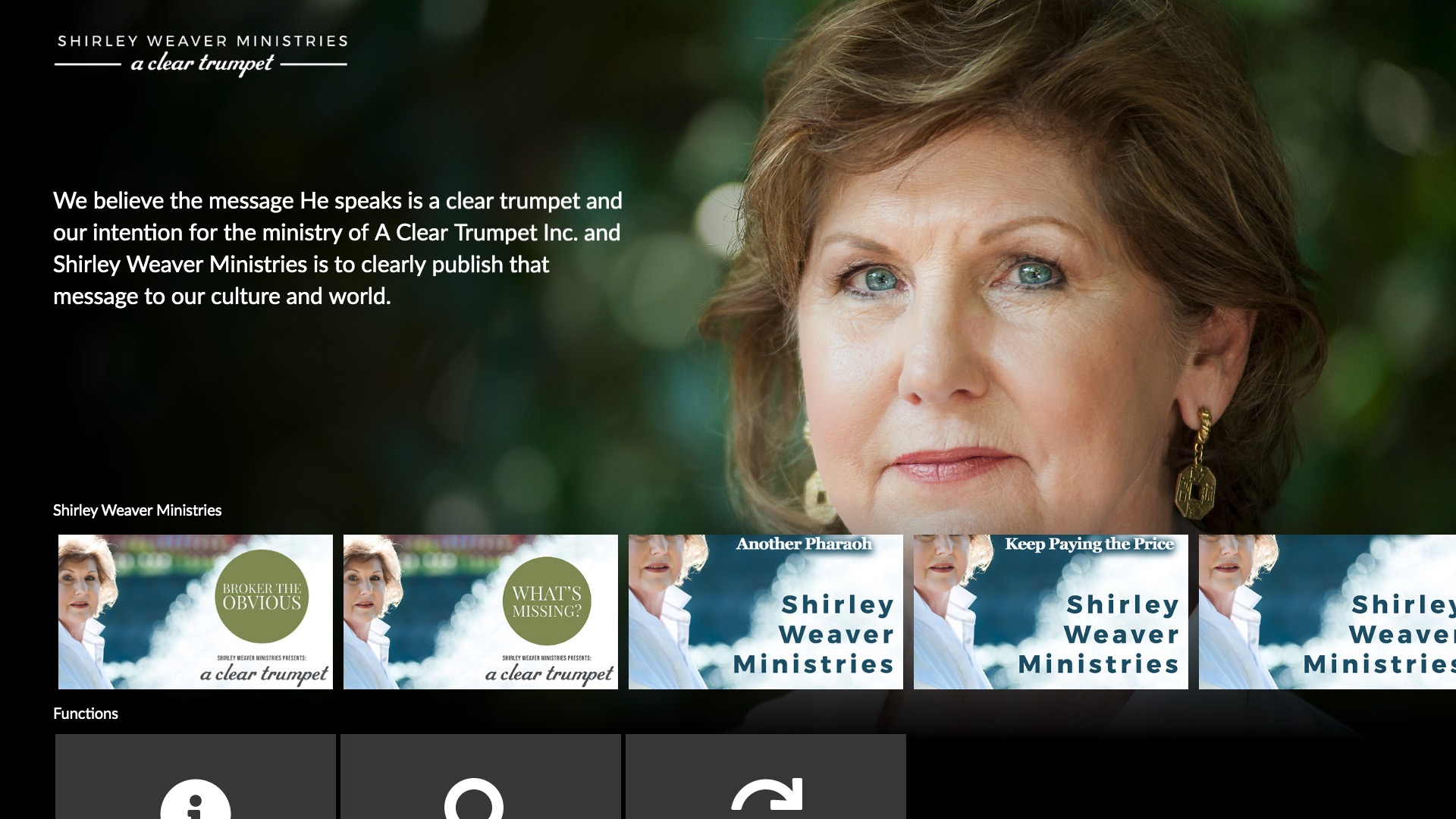Viewport: 1456px width, 819px height.
Task: Tap the olive "What's Missing?" circle badge
Action: 547,603
